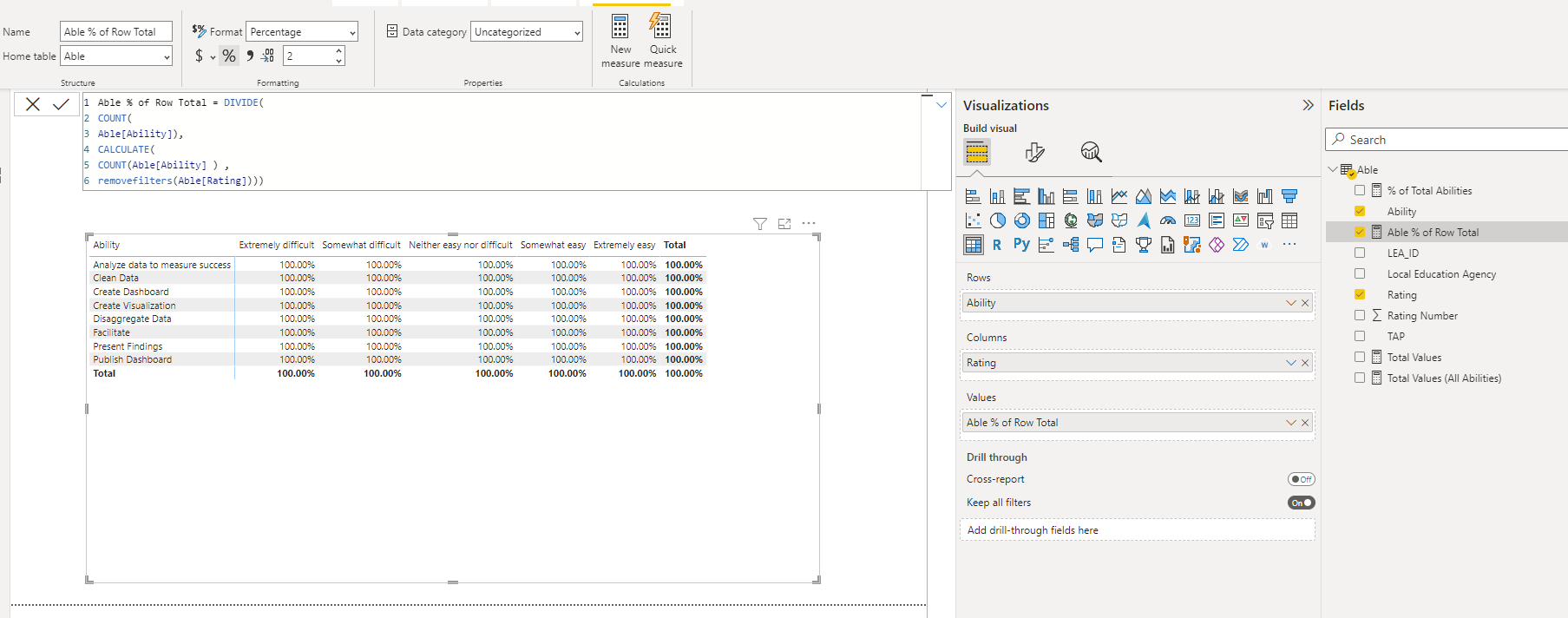Viewport: 1568px width, 618px height.
Task: Select the Build visual fields tab icon
Action: pos(977,152)
